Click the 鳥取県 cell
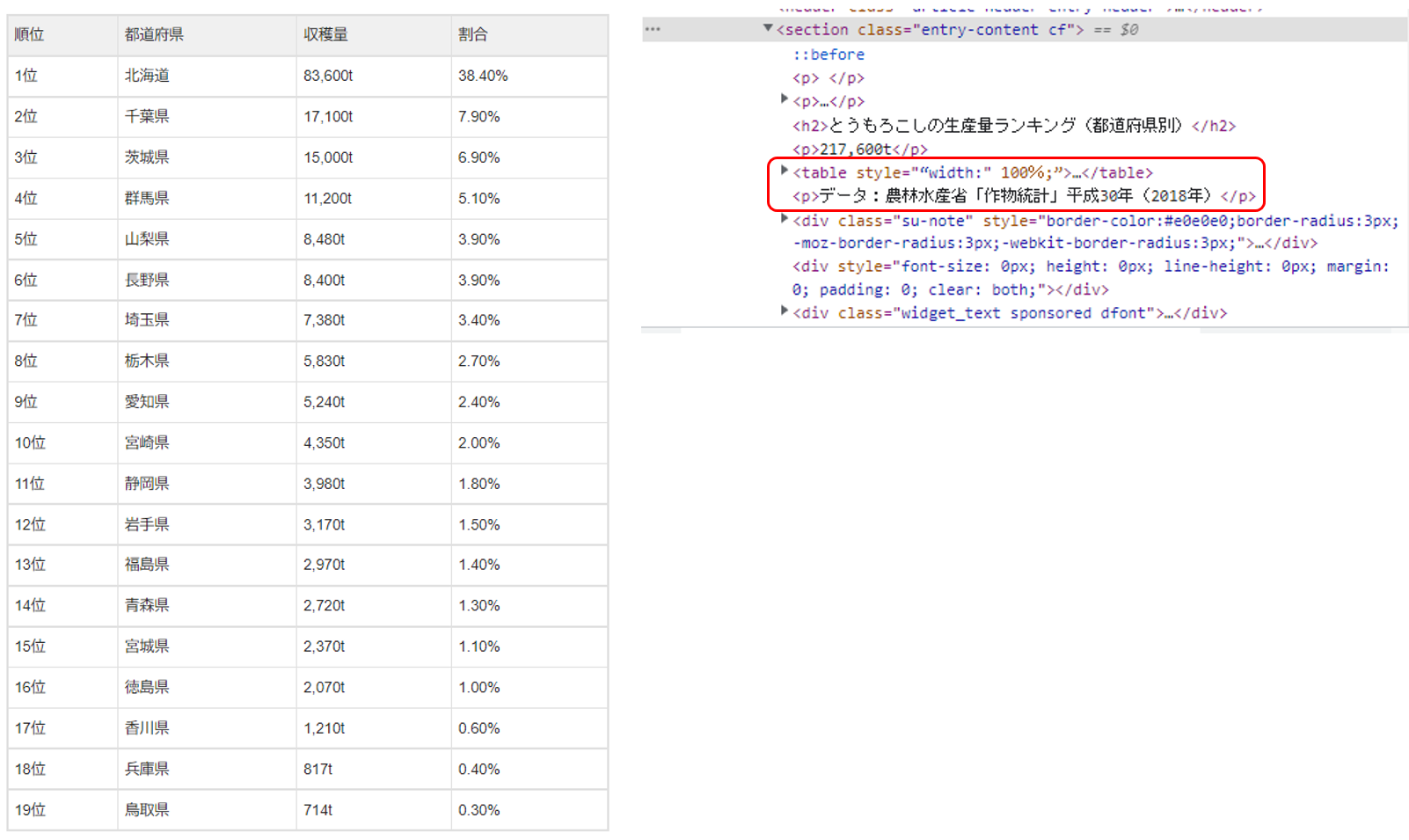The image size is (1409, 840). tap(207, 810)
